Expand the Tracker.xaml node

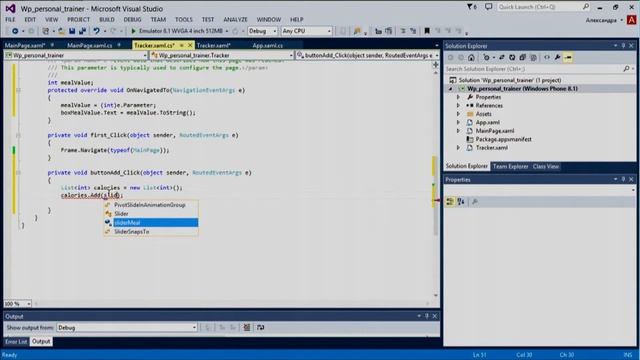pos(458,148)
